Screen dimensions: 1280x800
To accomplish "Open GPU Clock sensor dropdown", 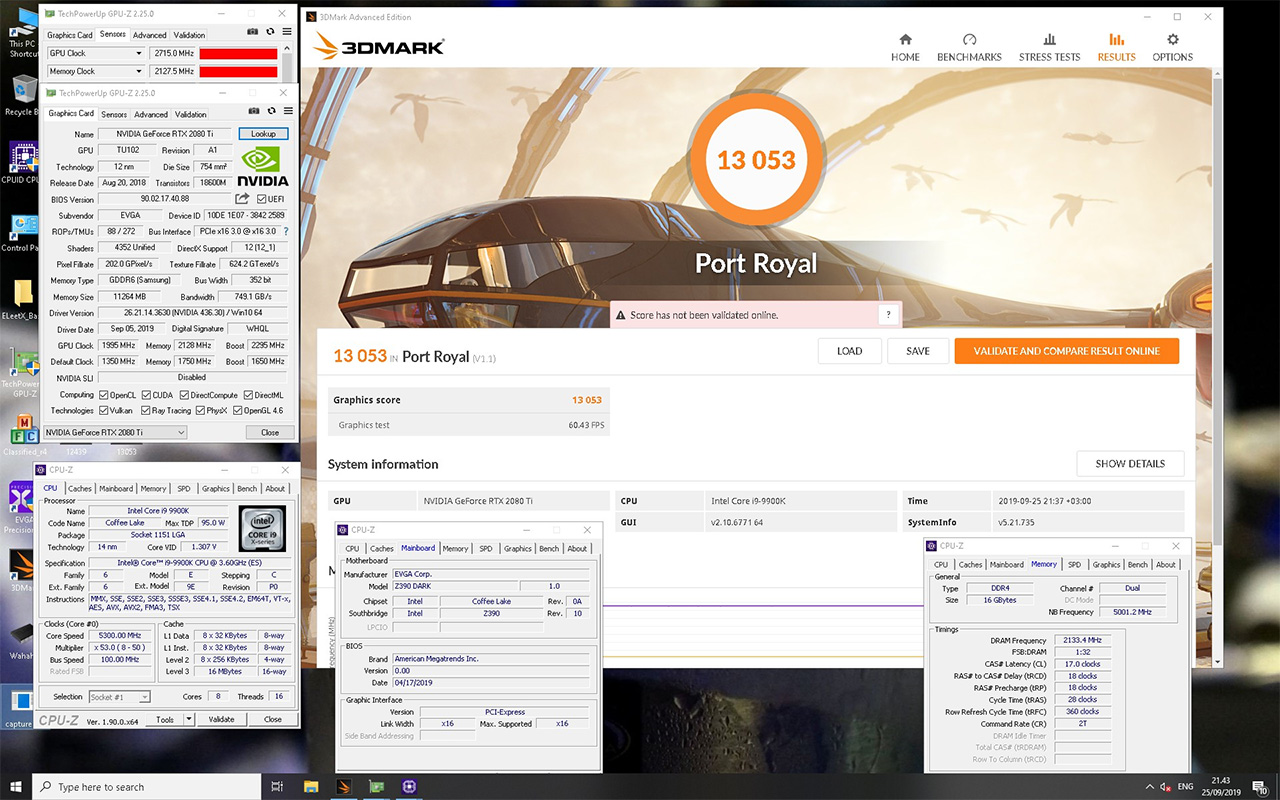I will [96, 53].
